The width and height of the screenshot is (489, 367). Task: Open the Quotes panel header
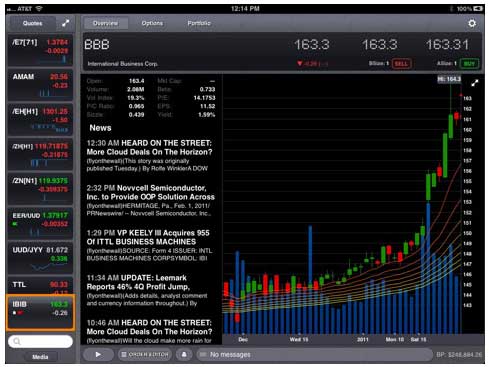click(x=32, y=23)
